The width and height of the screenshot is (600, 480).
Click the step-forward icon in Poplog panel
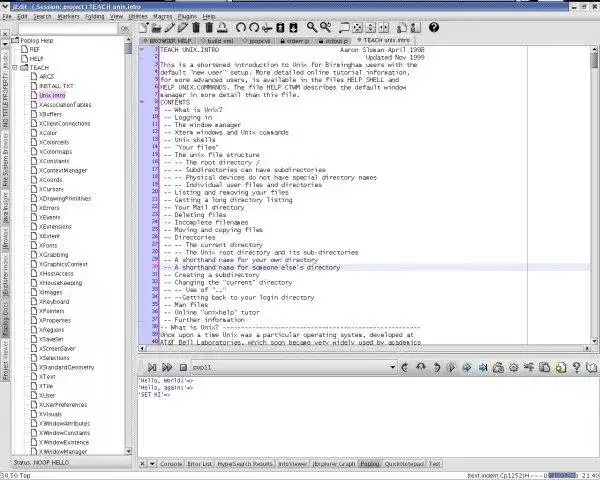(x=152, y=367)
